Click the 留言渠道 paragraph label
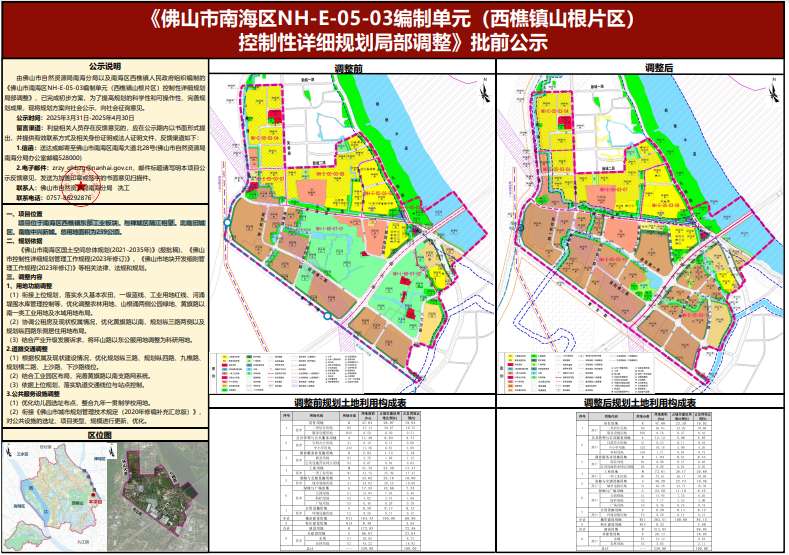Viewport: 789px width, 555px height. (x=28, y=128)
